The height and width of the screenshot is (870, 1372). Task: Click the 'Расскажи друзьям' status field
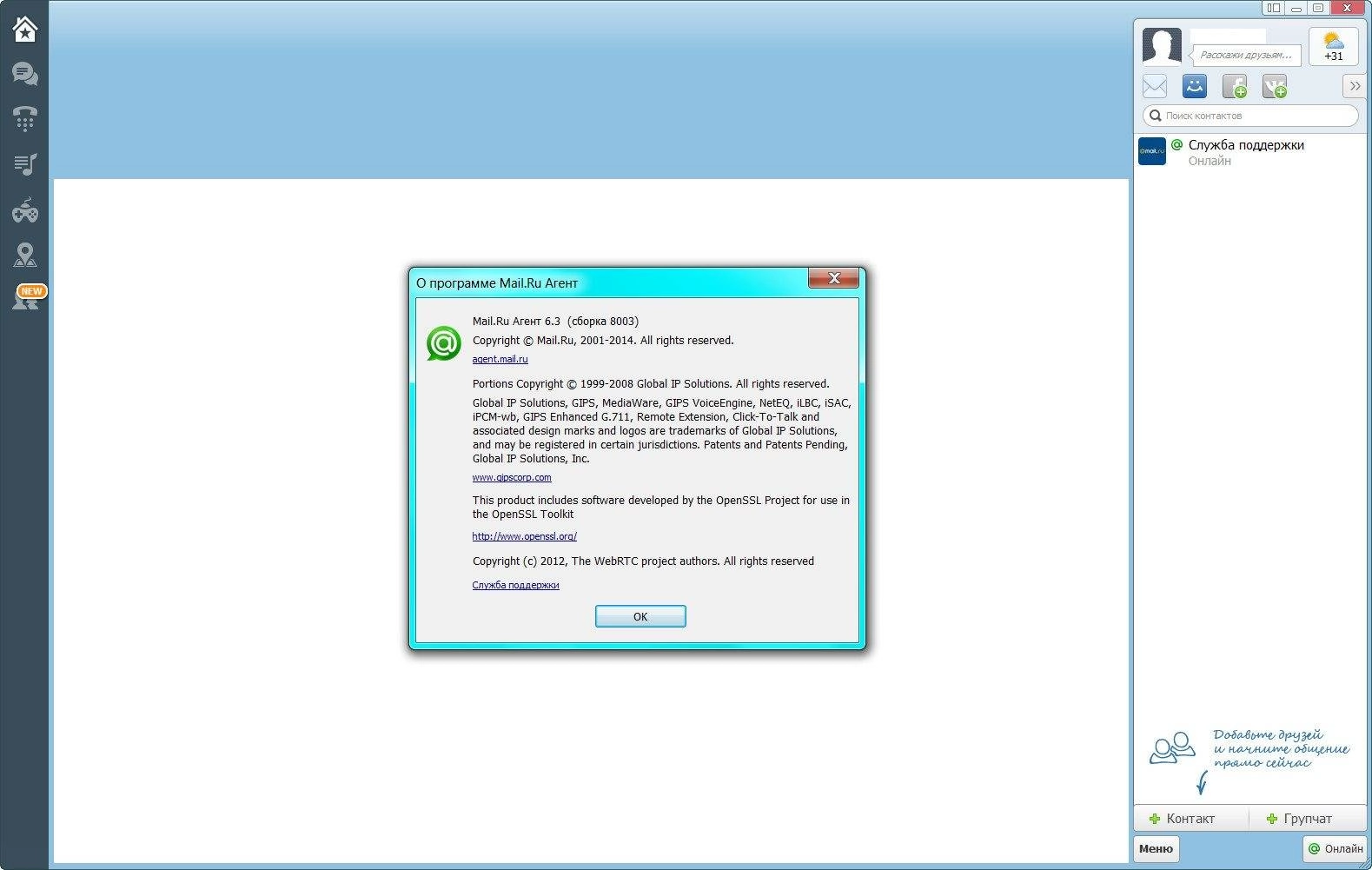coord(1246,55)
